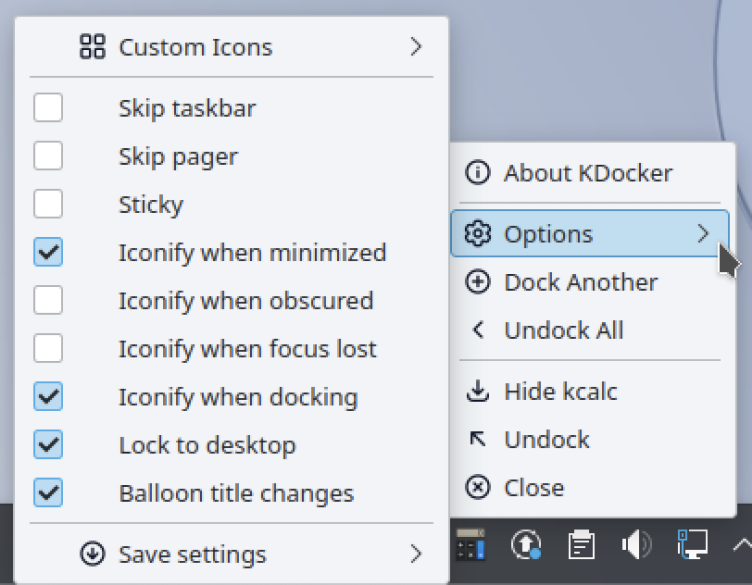Viewport: 752px width, 585px height.
Task: Turn on the Sticky option
Action: (x=48, y=204)
